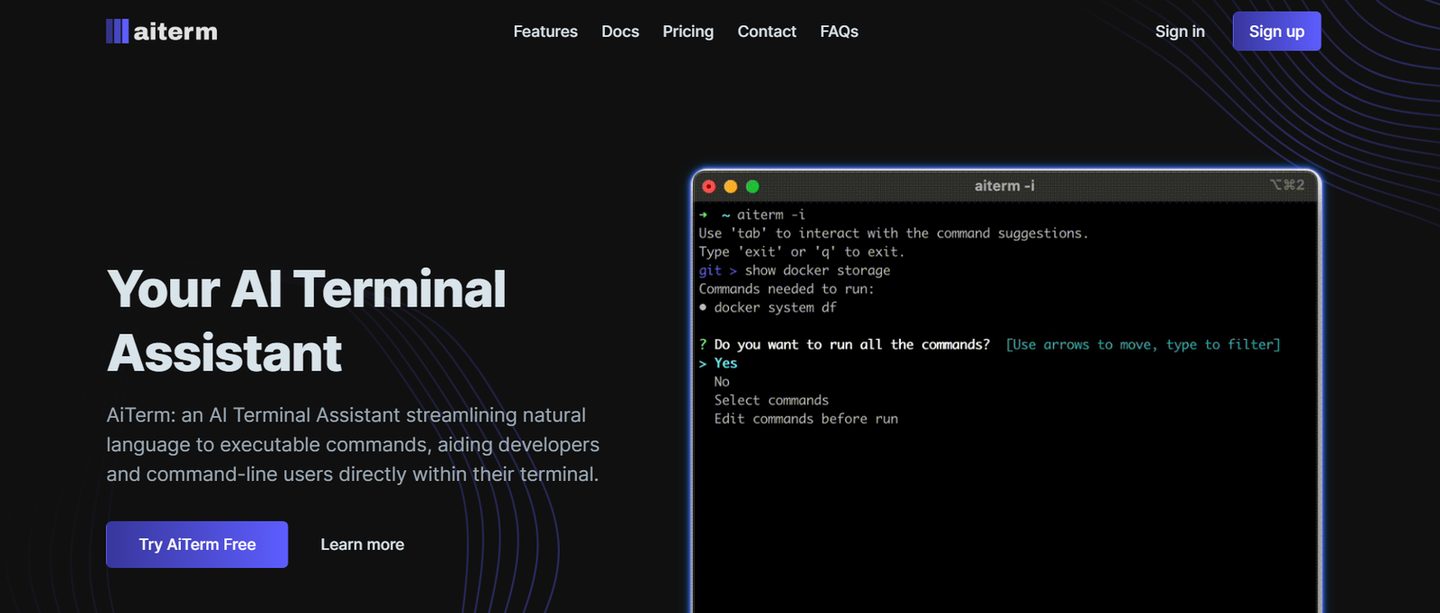
Task: Click the Try AiTerm Free button
Action: (x=197, y=544)
